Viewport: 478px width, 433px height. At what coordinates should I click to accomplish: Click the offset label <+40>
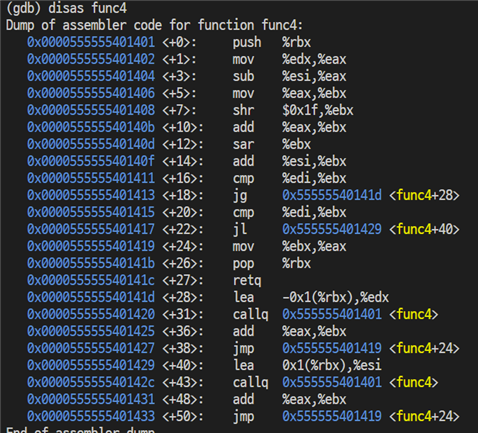click(x=183, y=365)
